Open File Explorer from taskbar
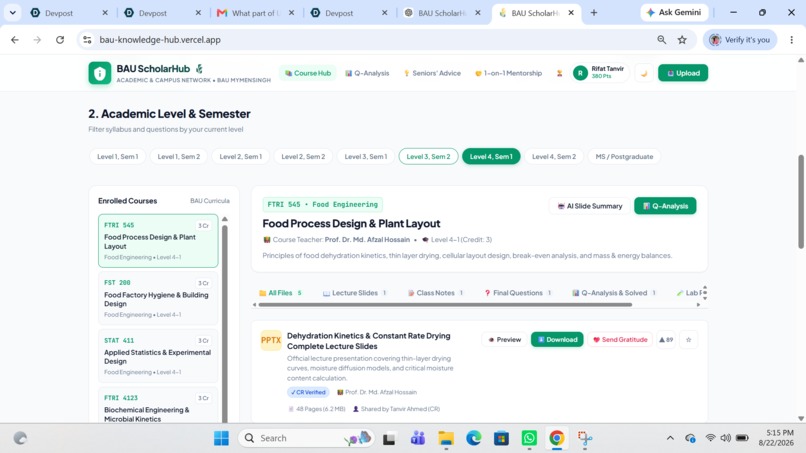 pos(446,438)
